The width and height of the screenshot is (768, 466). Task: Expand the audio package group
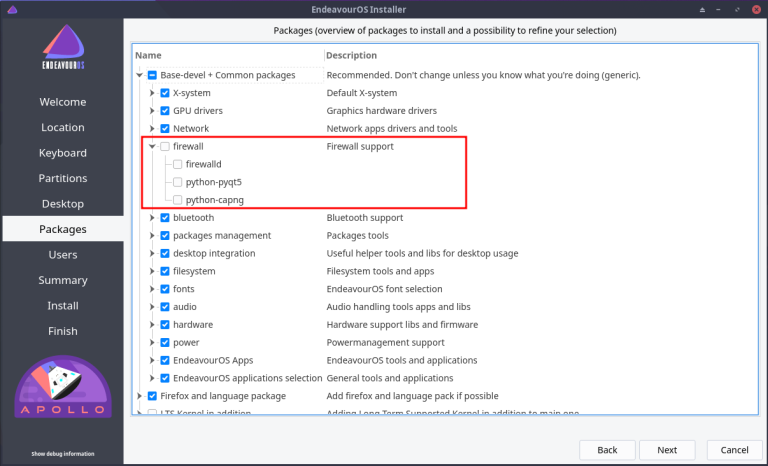pos(152,306)
